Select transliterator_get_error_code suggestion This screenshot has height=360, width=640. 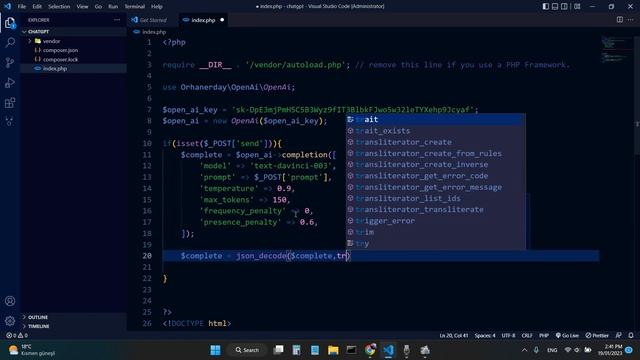(x=436, y=176)
